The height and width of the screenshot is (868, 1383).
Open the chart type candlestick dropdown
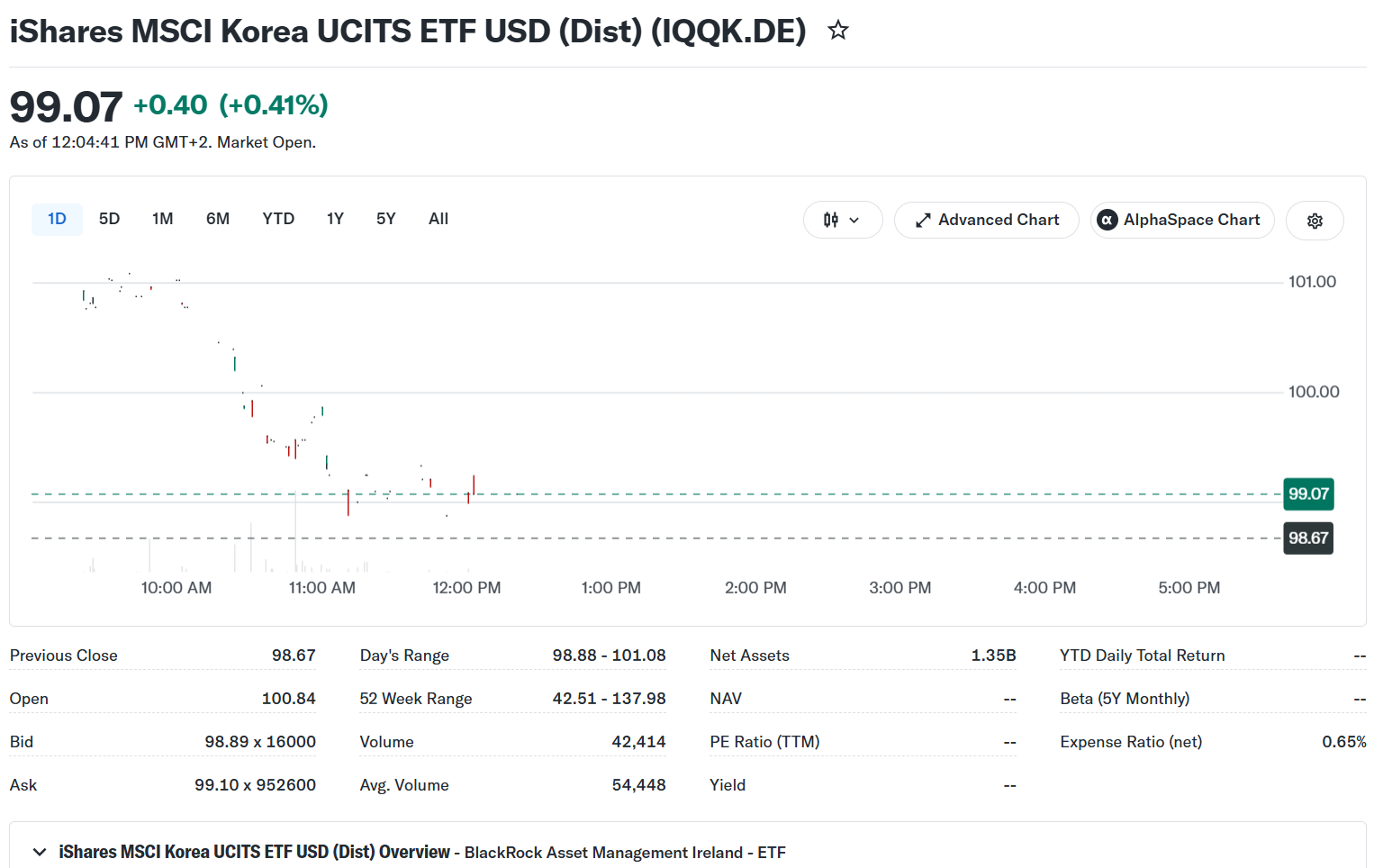(842, 220)
